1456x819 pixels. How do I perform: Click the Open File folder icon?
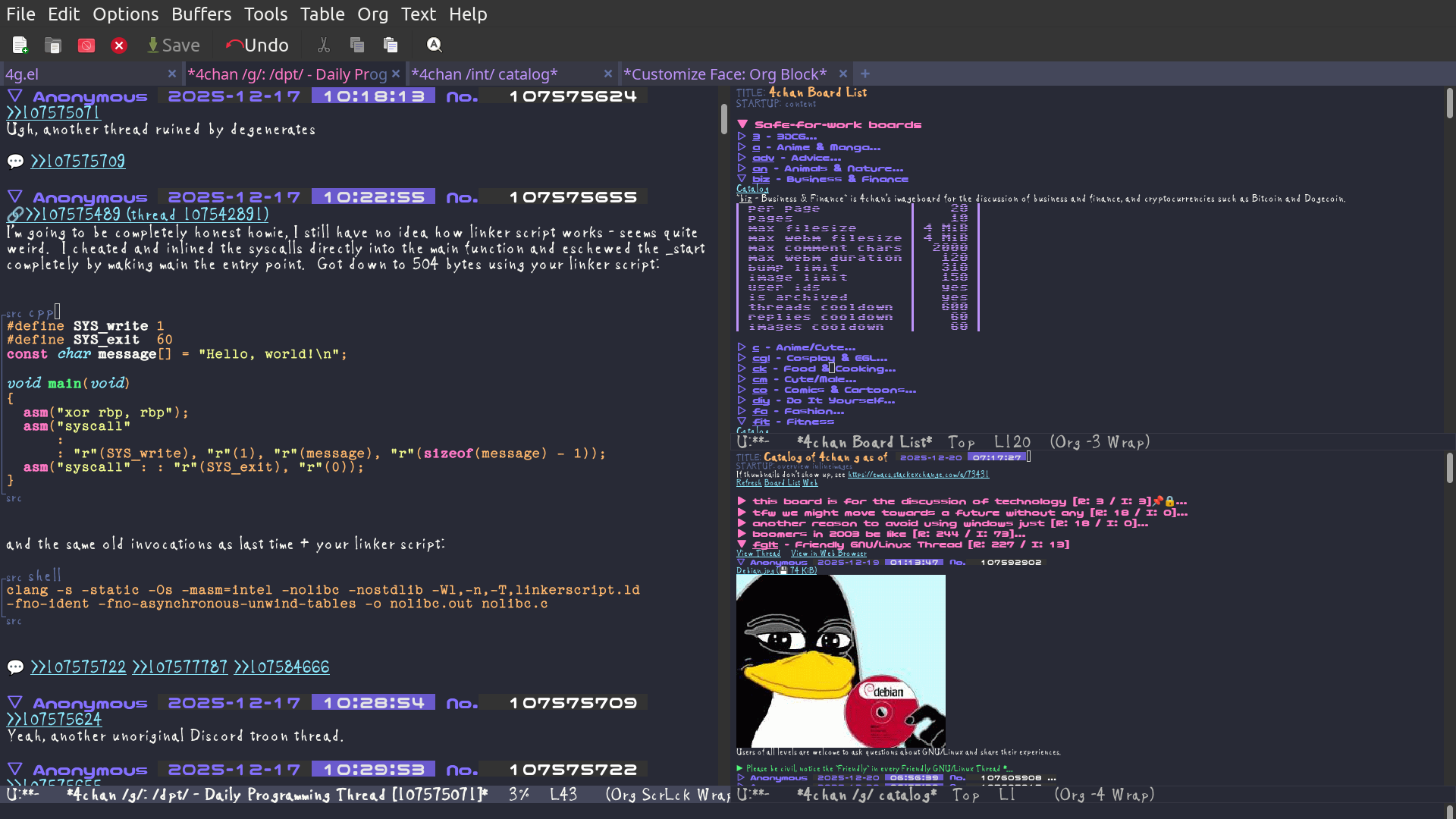53,45
